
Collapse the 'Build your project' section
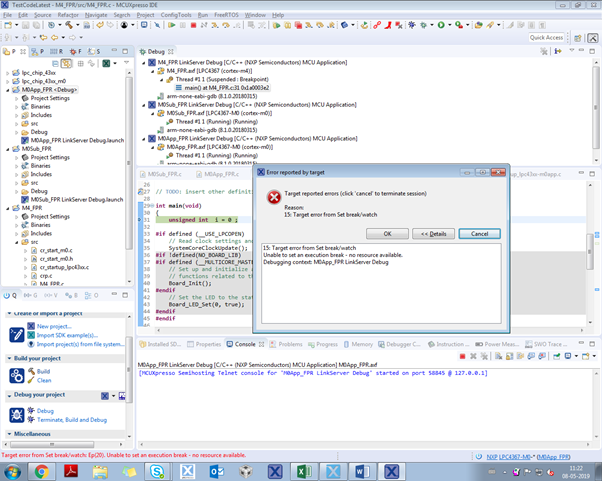pyautogui.click(x=9, y=358)
